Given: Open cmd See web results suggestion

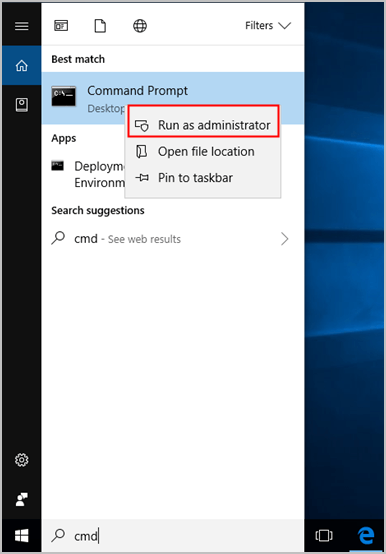Looking at the screenshot, I should [x=173, y=239].
